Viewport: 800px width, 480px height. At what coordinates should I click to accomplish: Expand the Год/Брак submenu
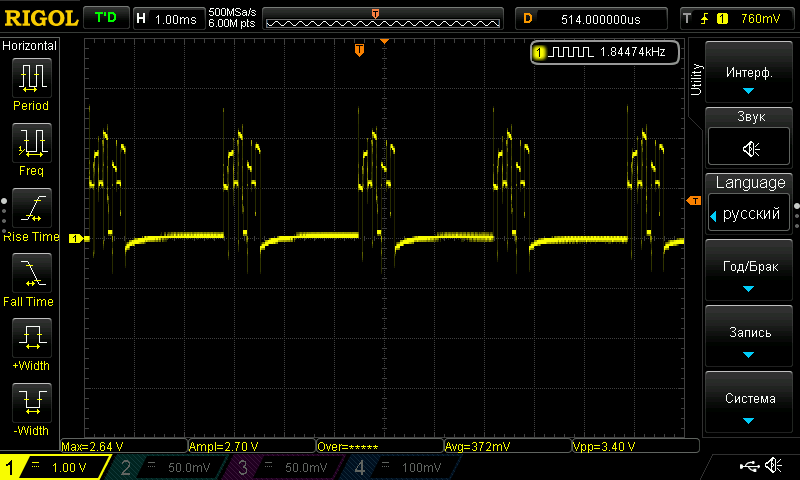pyautogui.click(x=750, y=273)
